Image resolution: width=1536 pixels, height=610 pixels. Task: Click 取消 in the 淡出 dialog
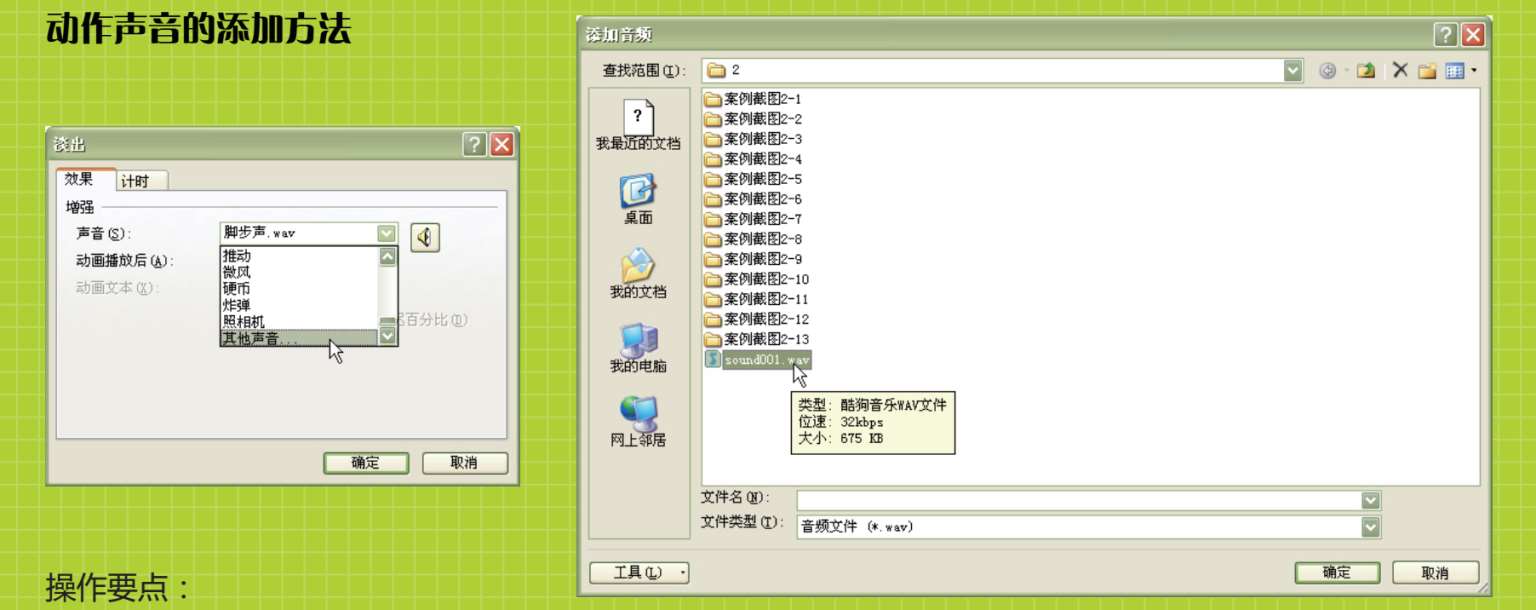pyautogui.click(x=464, y=463)
